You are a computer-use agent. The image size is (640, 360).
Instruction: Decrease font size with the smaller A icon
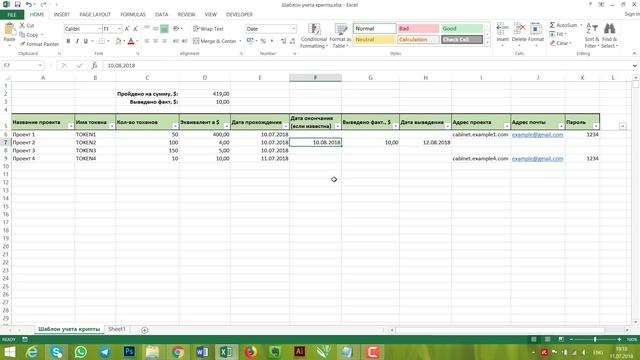click(136, 29)
